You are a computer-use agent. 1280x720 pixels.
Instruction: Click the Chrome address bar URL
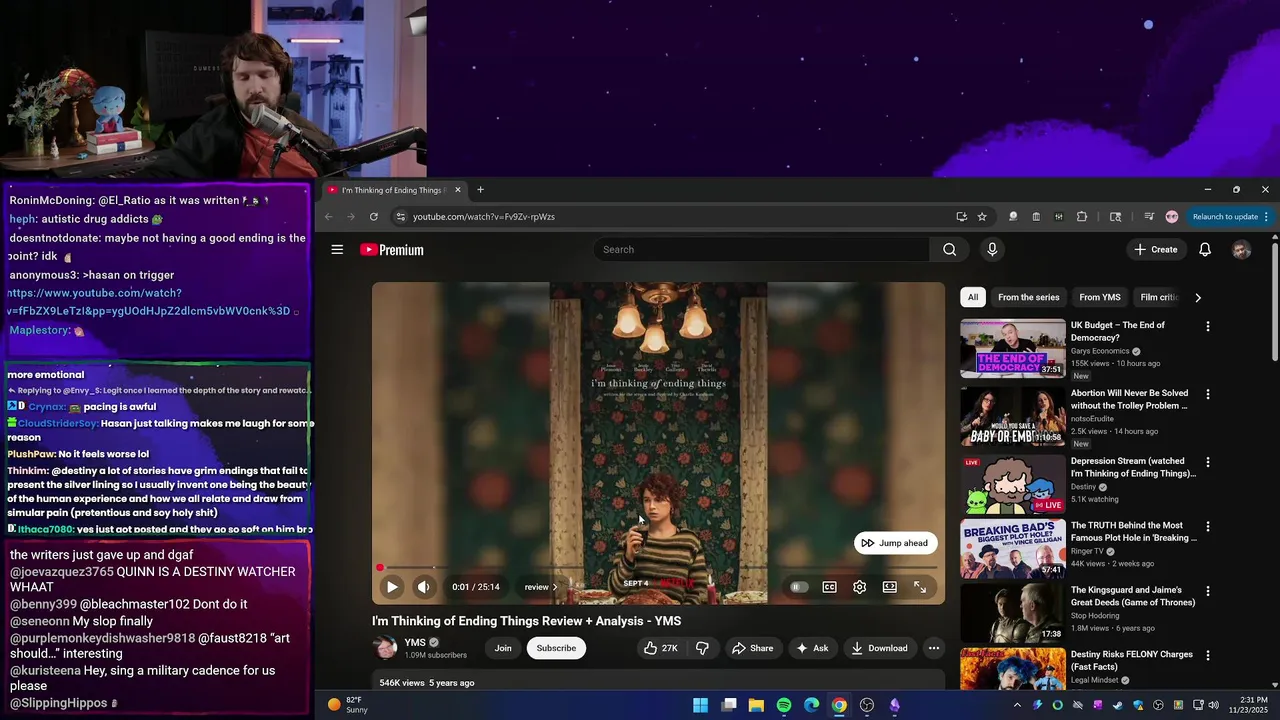484,216
